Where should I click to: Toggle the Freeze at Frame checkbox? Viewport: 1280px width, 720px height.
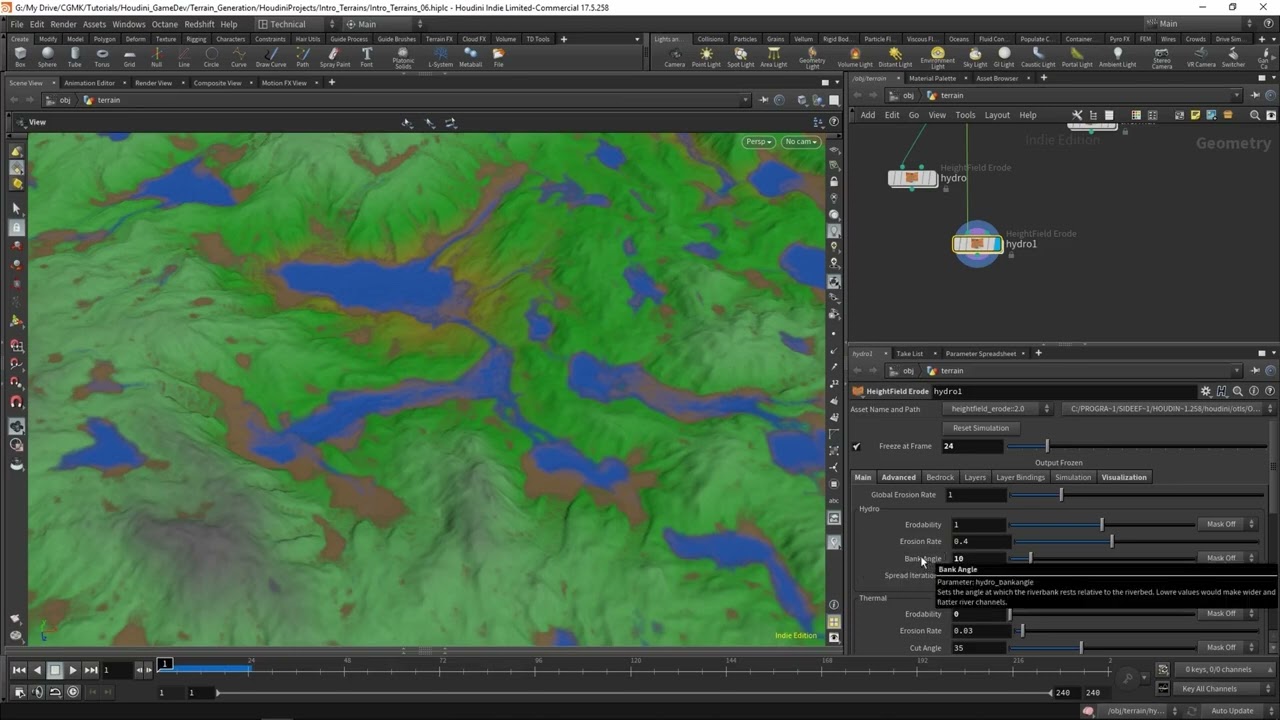click(x=857, y=446)
